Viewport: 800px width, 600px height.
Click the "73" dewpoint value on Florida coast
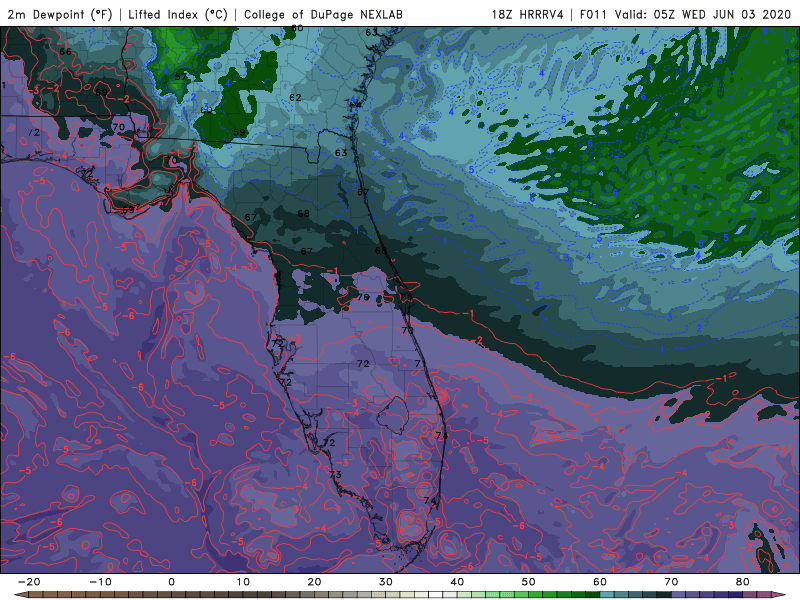click(335, 474)
